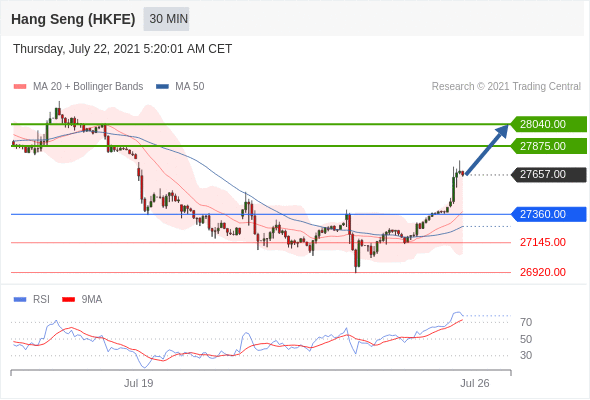
Task: Click the Jul 19 date axis label
Action: pyautogui.click(x=138, y=383)
